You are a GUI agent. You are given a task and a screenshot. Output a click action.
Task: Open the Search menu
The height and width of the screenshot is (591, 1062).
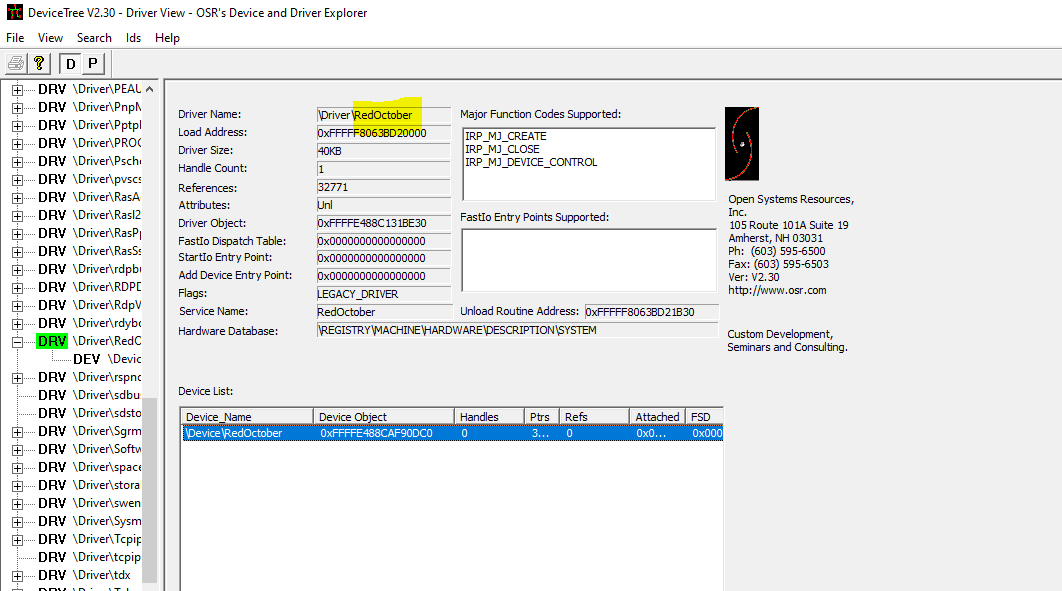[94, 38]
